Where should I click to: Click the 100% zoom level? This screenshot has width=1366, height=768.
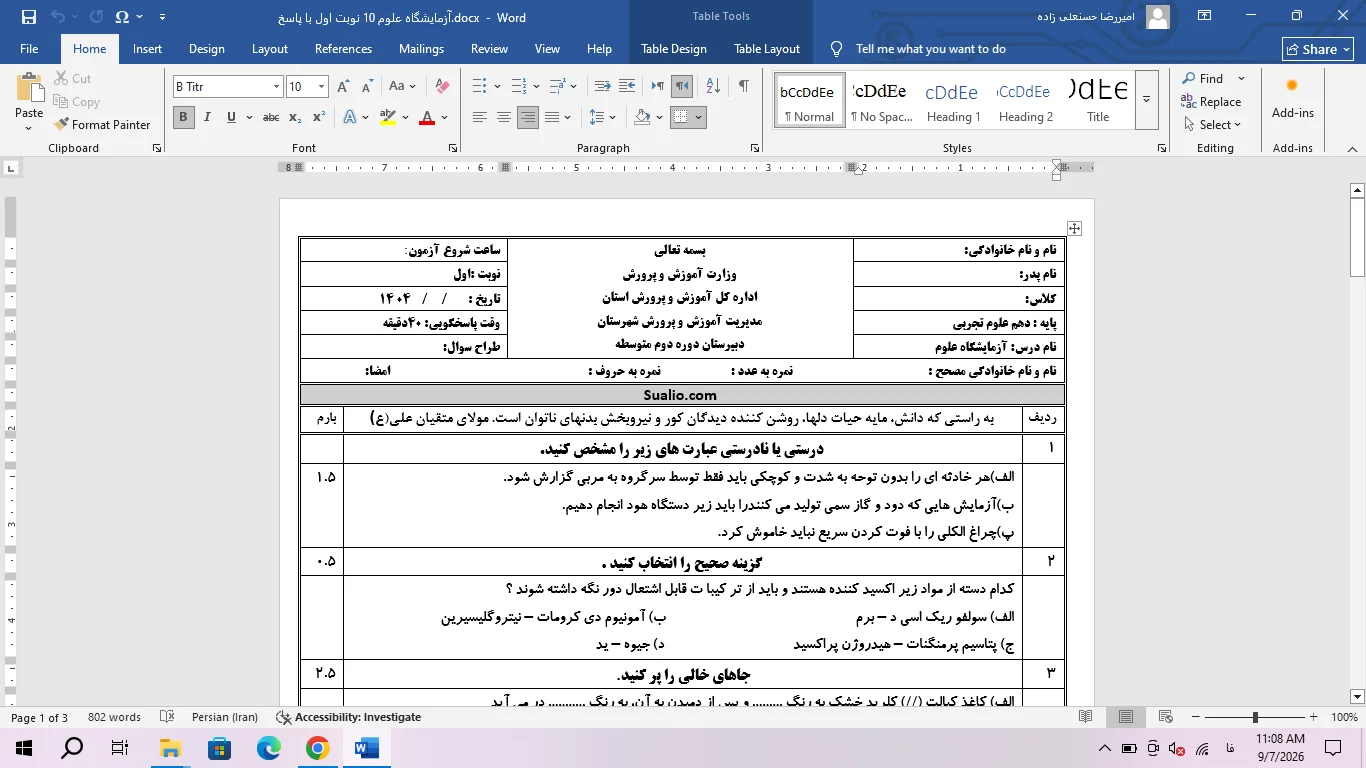coord(1343,717)
